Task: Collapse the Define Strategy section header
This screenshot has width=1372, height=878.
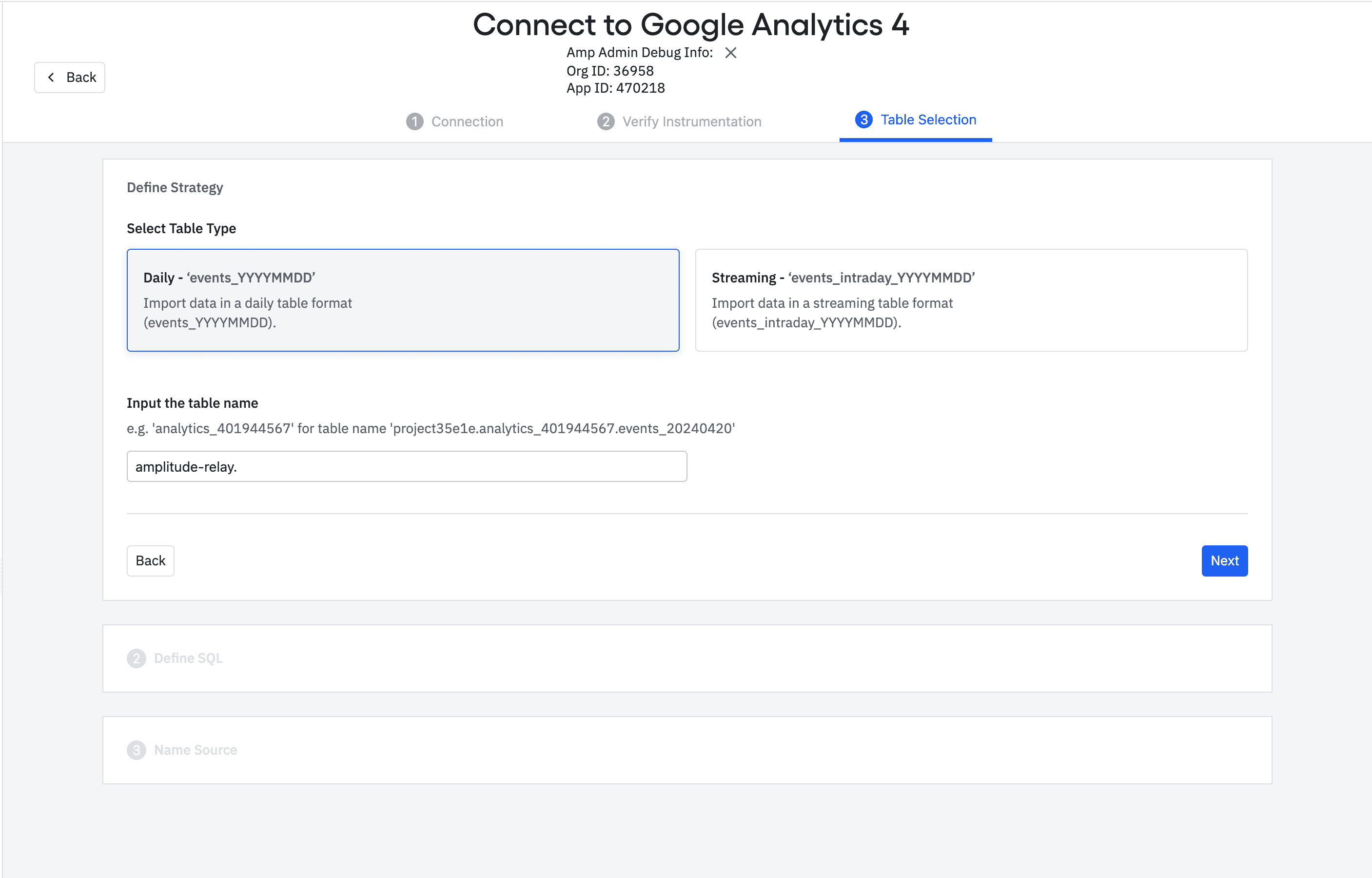Action: pyautogui.click(x=175, y=188)
